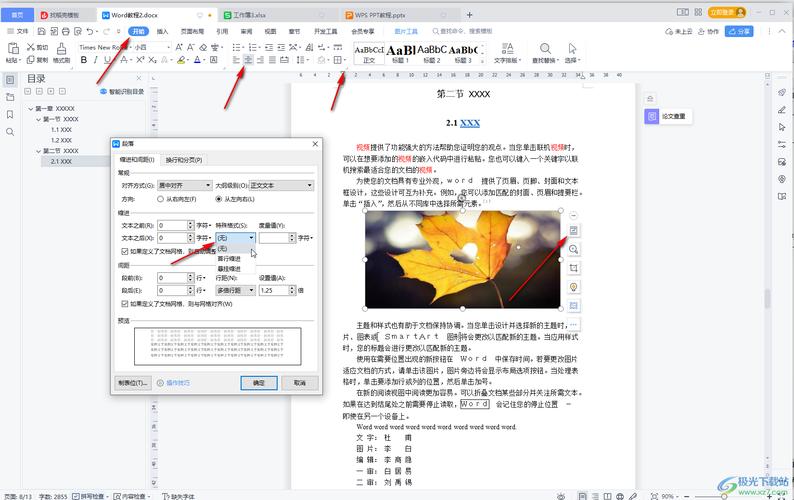This screenshot has width=794, height=500.
Task: Click the increase font size icon
Action: click(178, 47)
